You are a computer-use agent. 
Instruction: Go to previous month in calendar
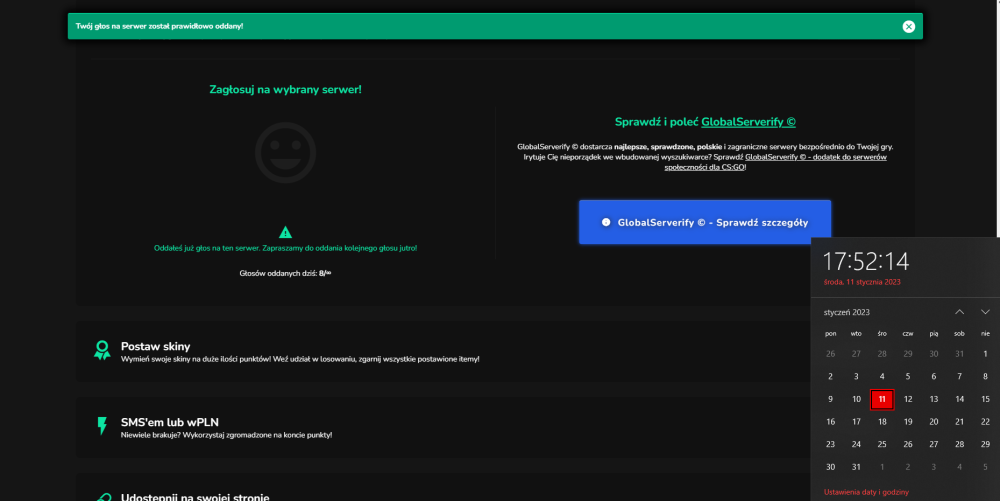pyautogui.click(x=959, y=312)
